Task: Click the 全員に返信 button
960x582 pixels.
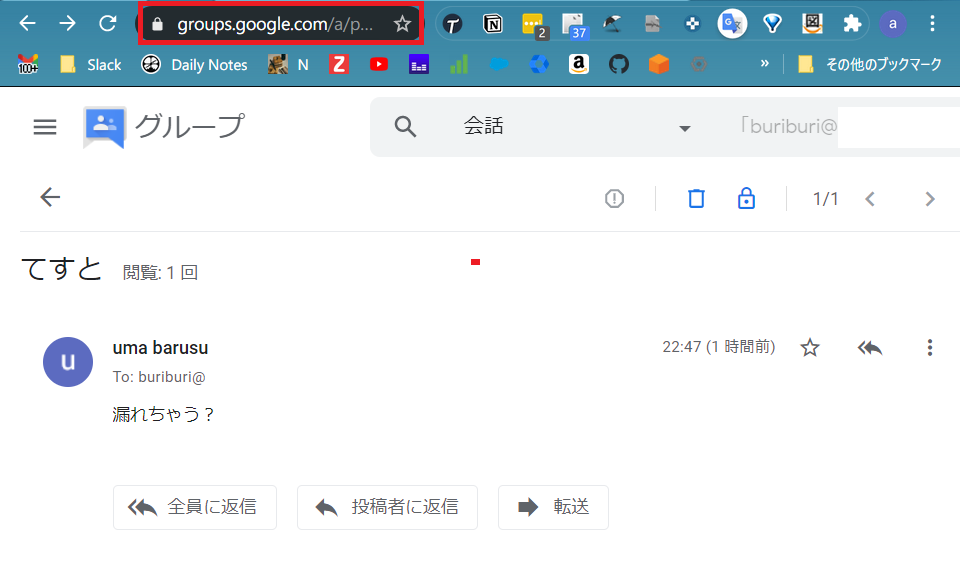Action: (195, 507)
